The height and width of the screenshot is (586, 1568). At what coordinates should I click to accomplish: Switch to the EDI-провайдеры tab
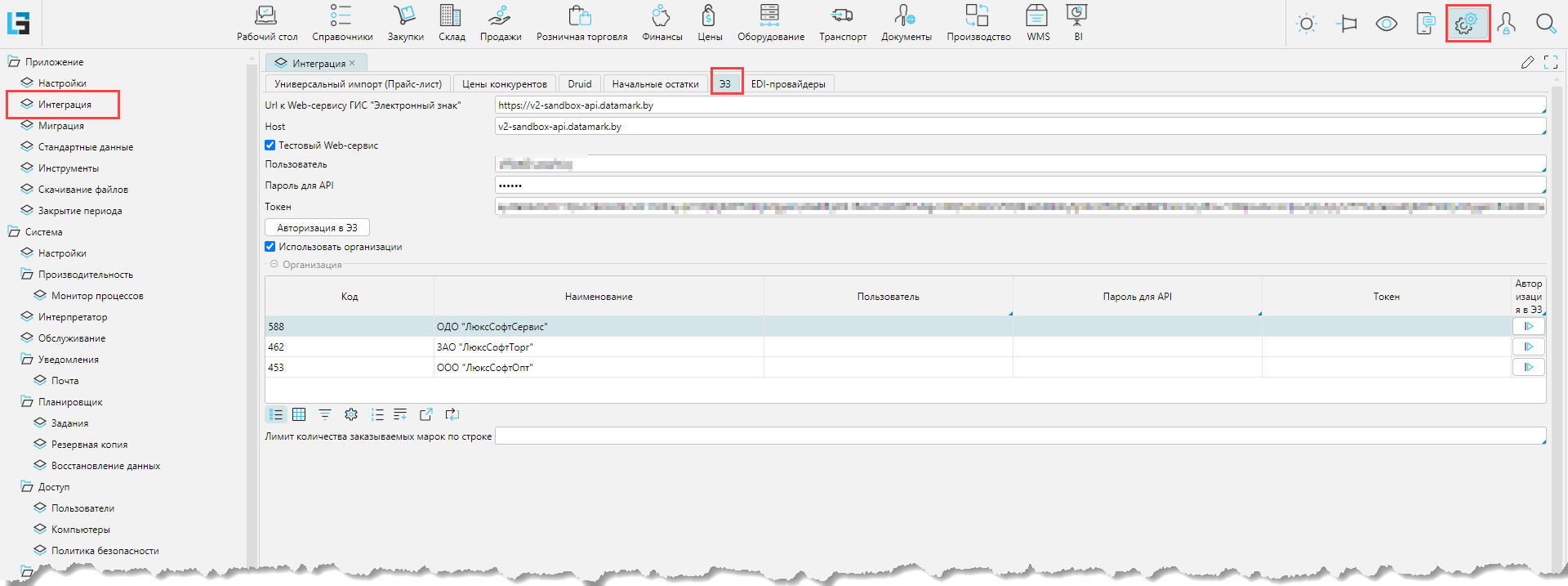(787, 84)
